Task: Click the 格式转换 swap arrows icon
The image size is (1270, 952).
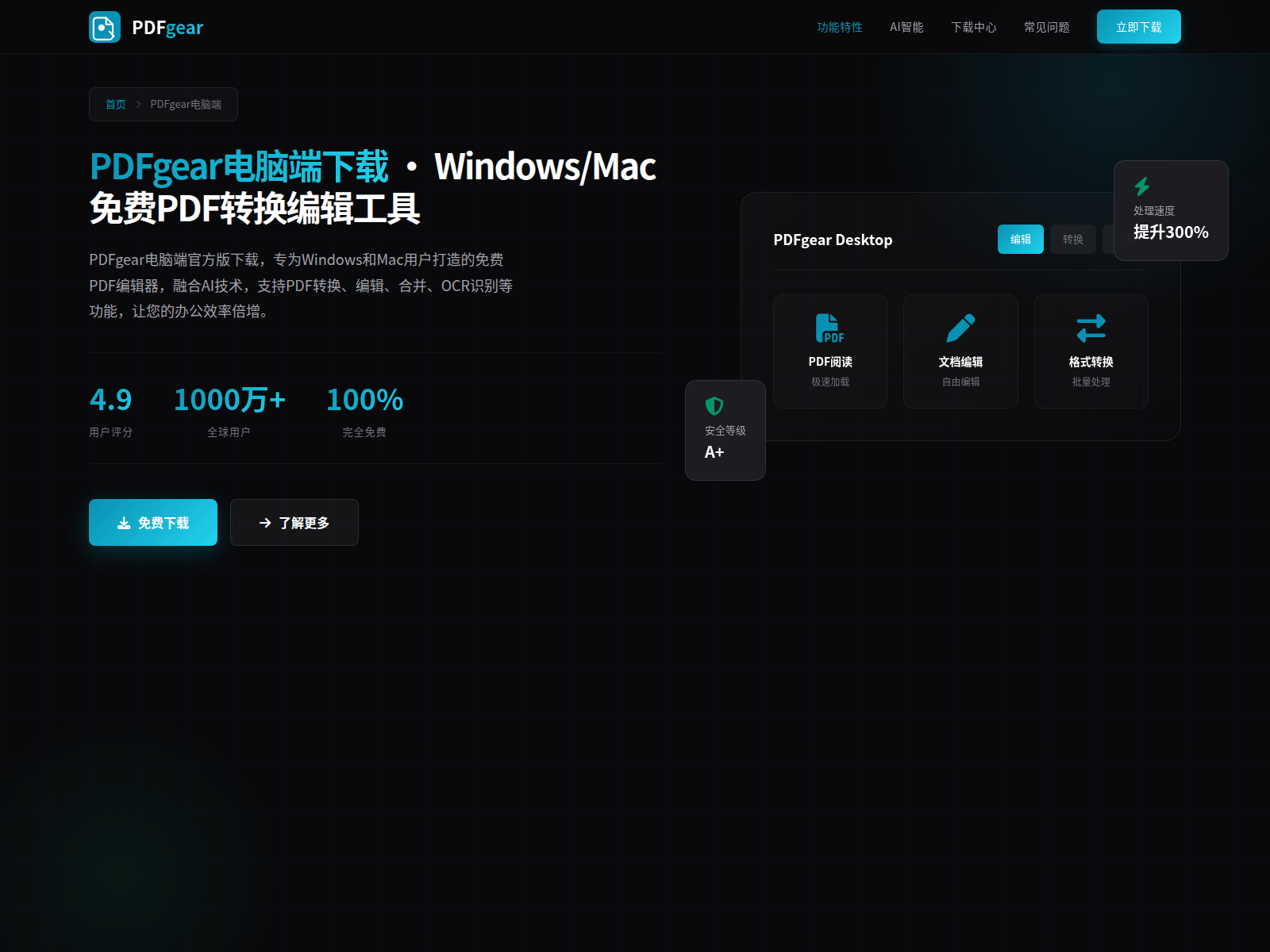Action: (x=1091, y=328)
